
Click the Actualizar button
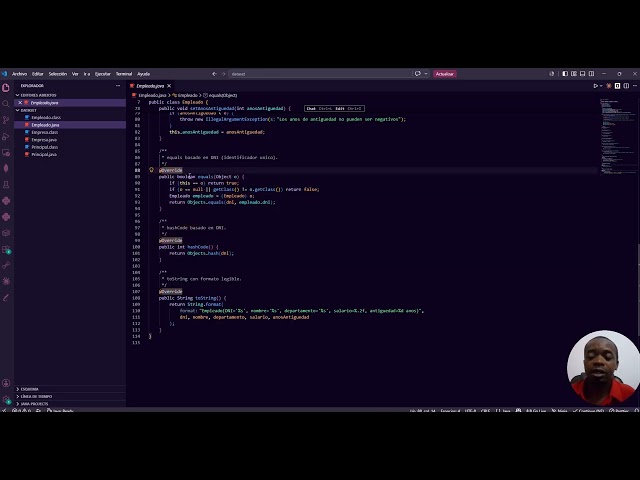pyautogui.click(x=444, y=74)
